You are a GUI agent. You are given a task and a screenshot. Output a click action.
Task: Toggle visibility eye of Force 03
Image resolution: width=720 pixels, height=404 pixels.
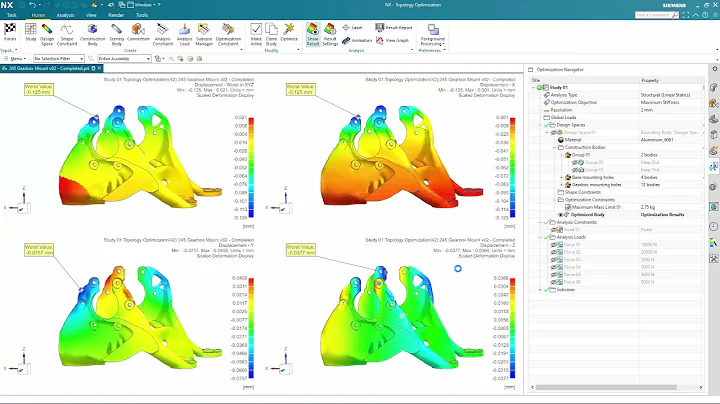[554, 259]
